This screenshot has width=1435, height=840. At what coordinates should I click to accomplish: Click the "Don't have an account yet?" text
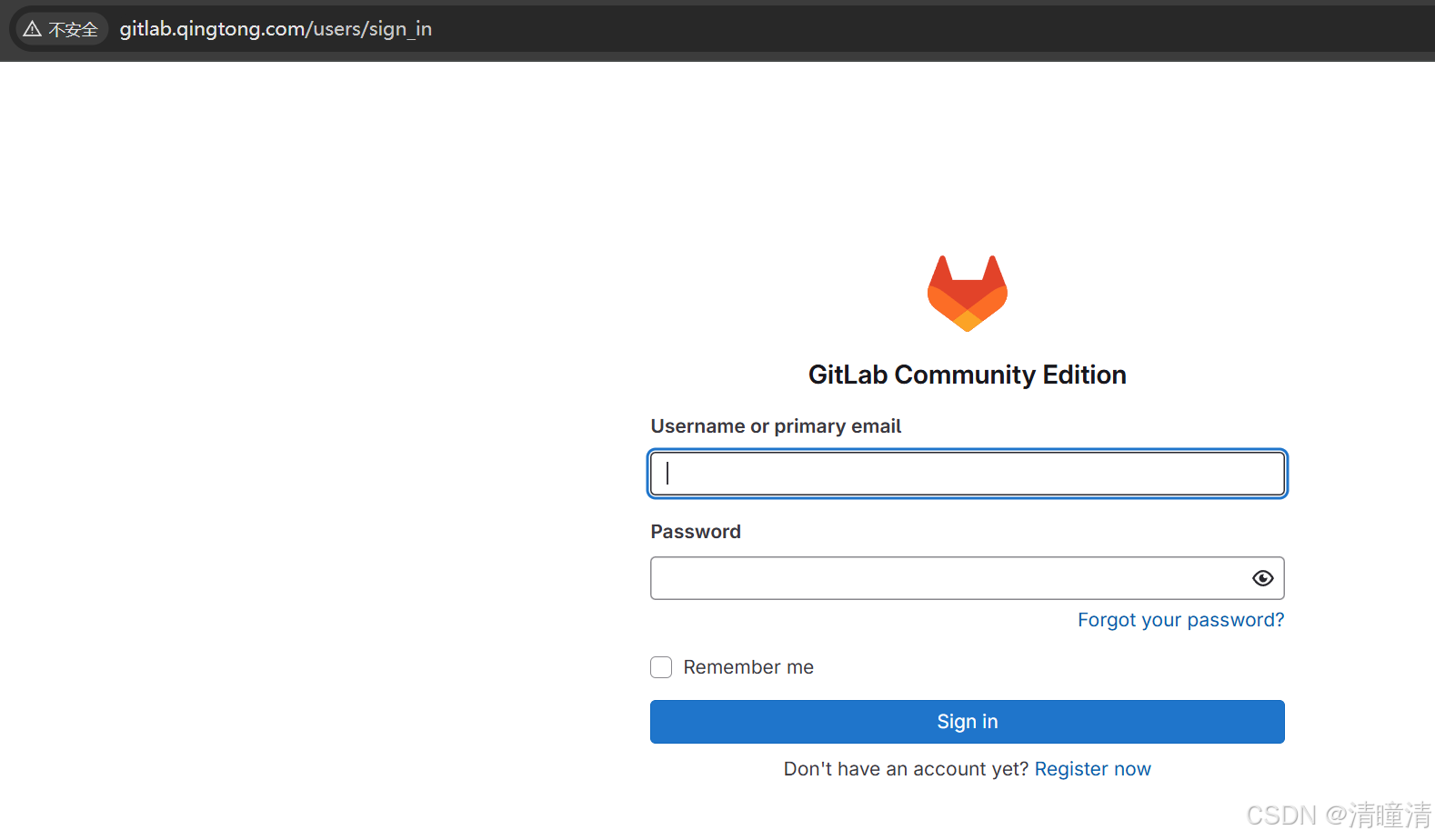click(906, 769)
